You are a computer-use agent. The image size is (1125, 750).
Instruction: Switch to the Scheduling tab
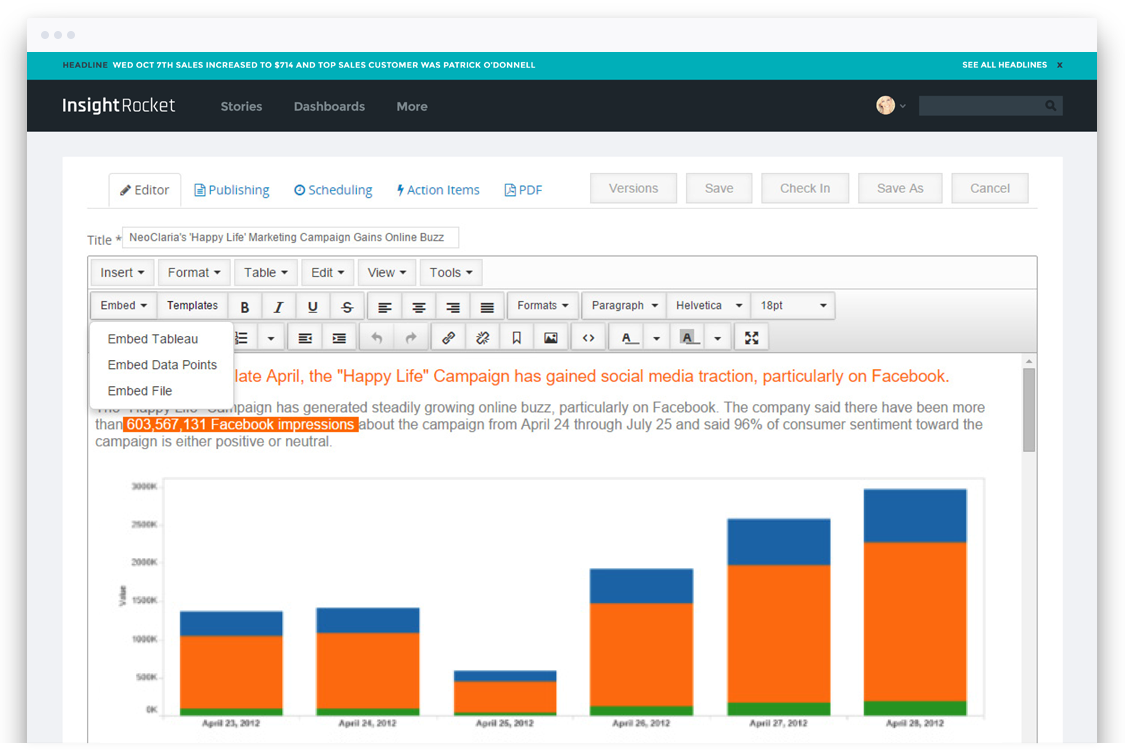point(333,190)
